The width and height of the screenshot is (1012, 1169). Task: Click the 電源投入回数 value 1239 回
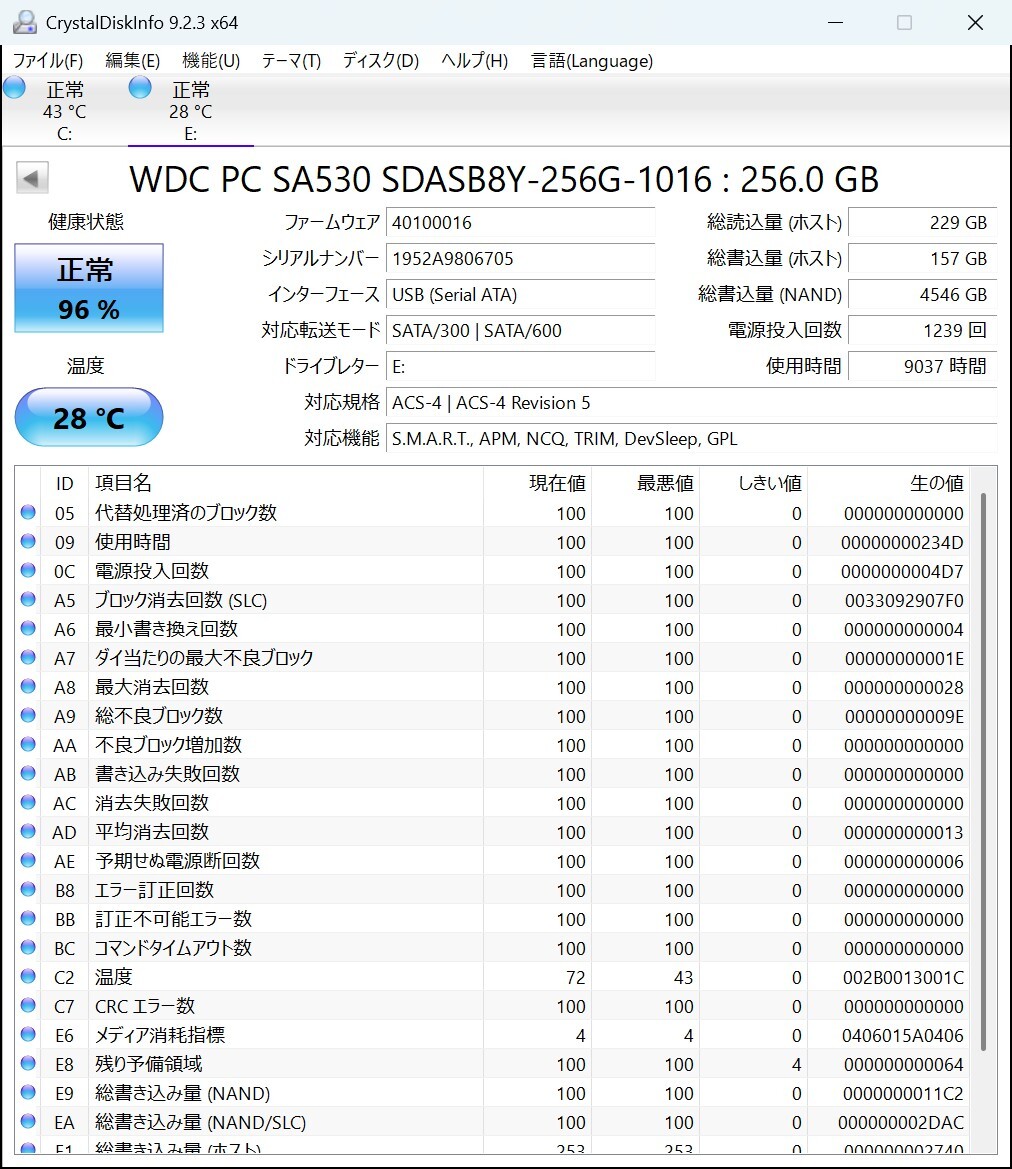pos(923,330)
